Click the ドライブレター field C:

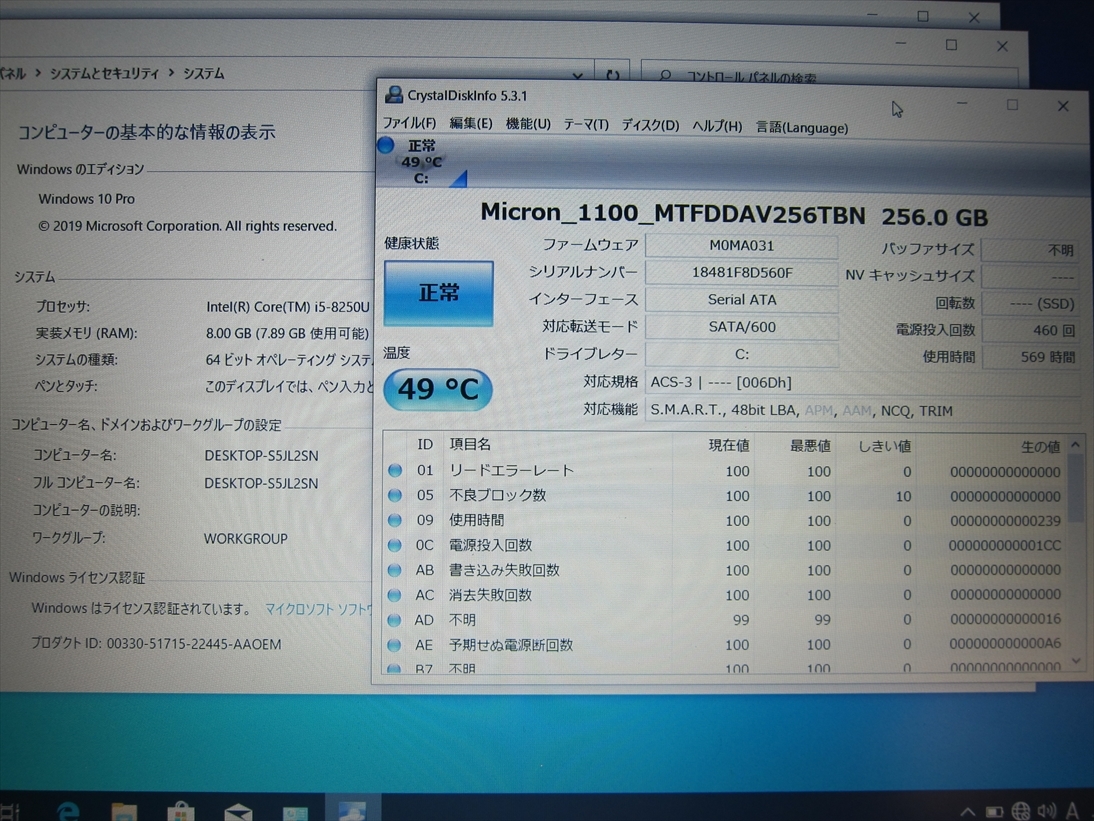(742, 354)
